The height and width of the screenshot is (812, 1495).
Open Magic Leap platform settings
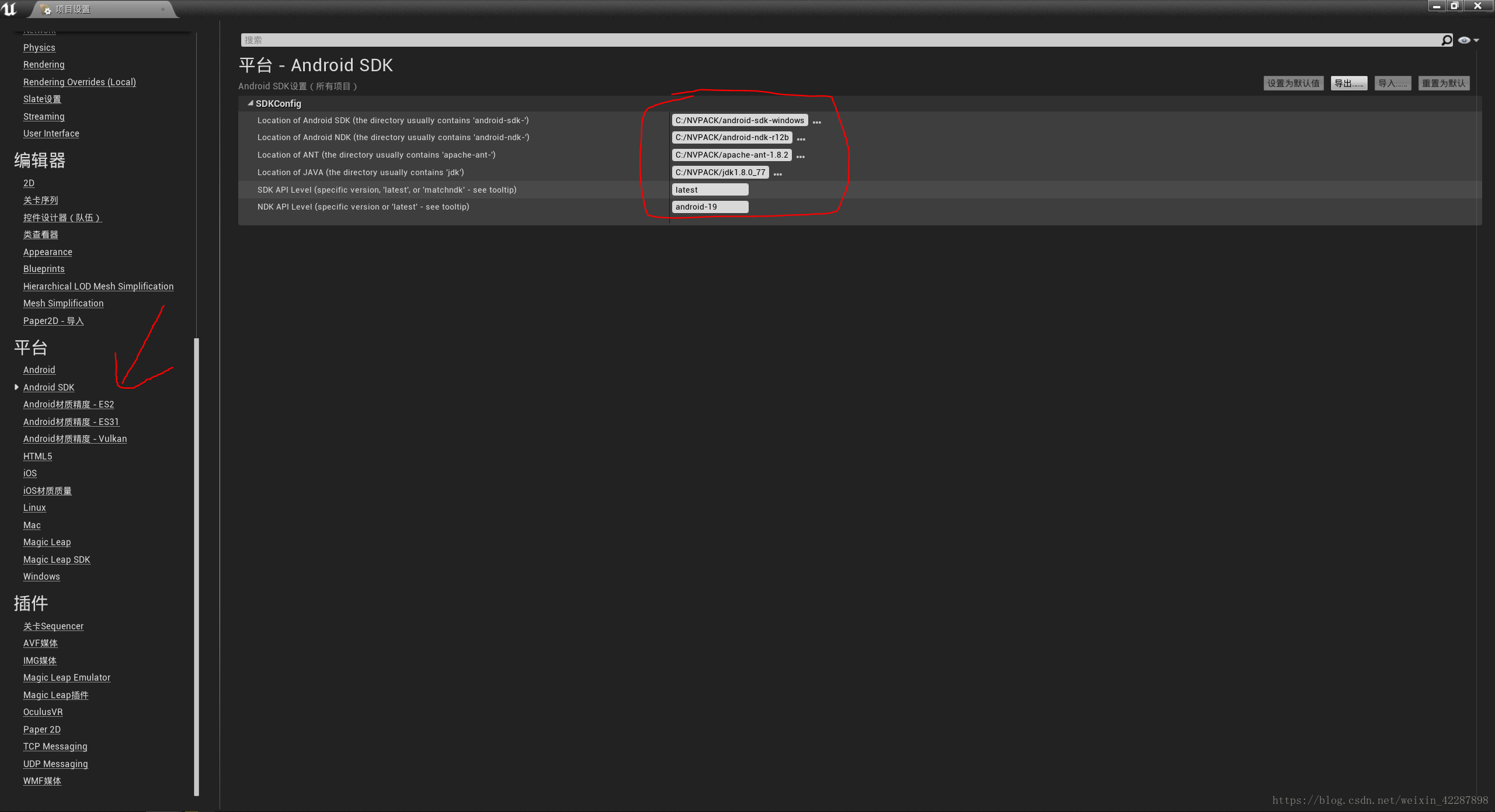47,542
